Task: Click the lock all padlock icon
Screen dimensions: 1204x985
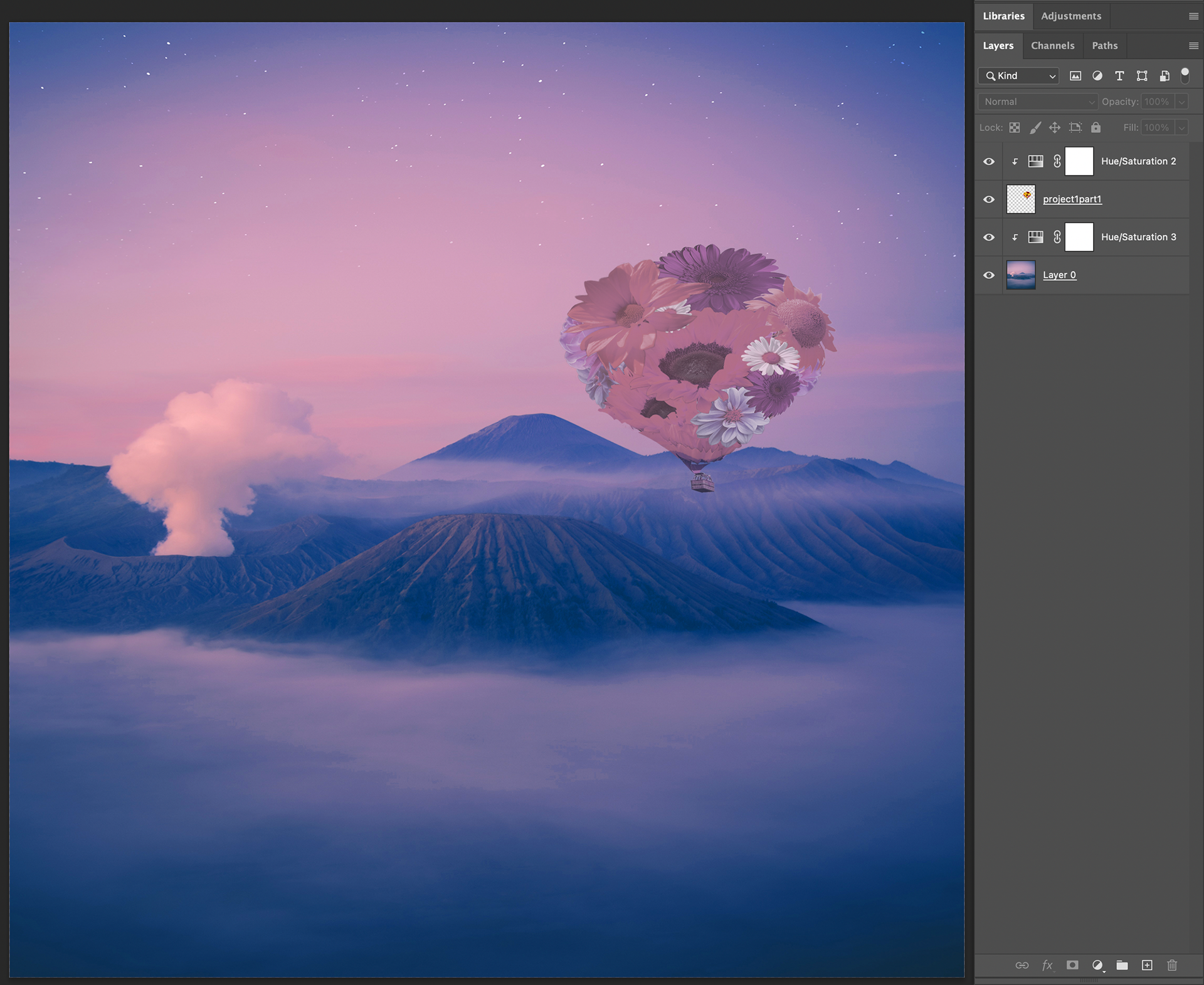Action: (1096, 128)
